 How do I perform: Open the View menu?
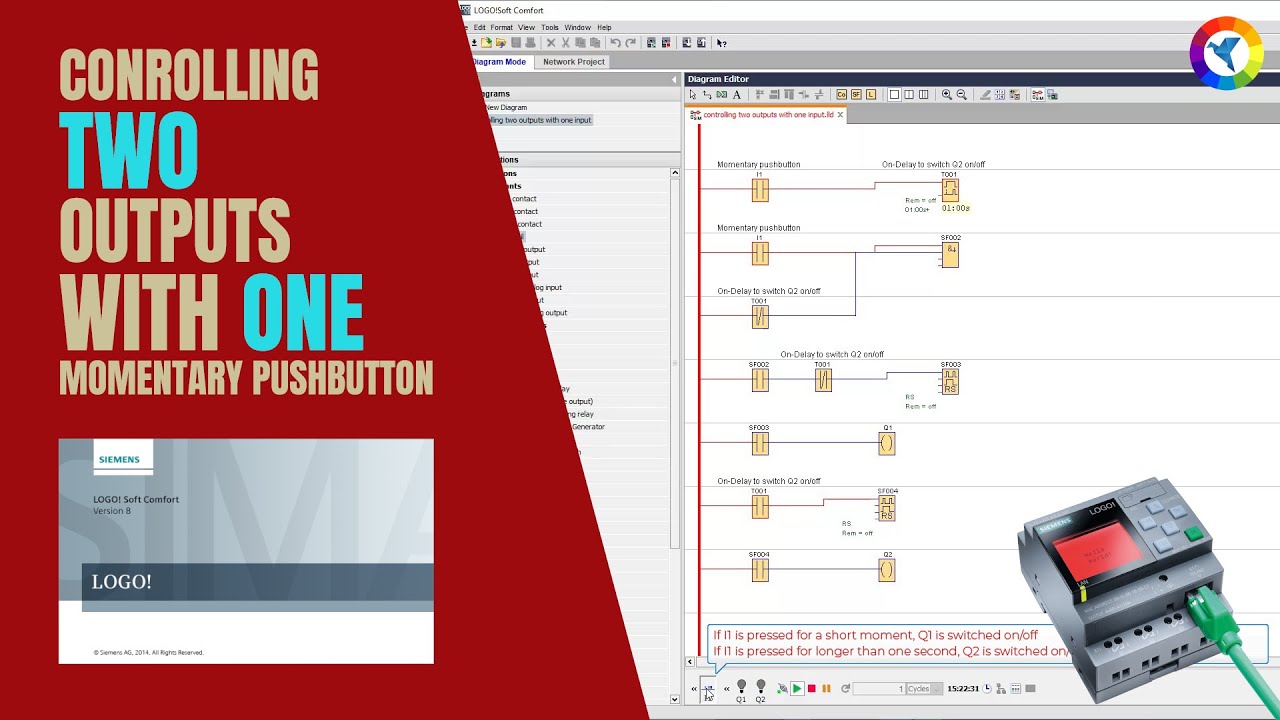coord(526,27)
